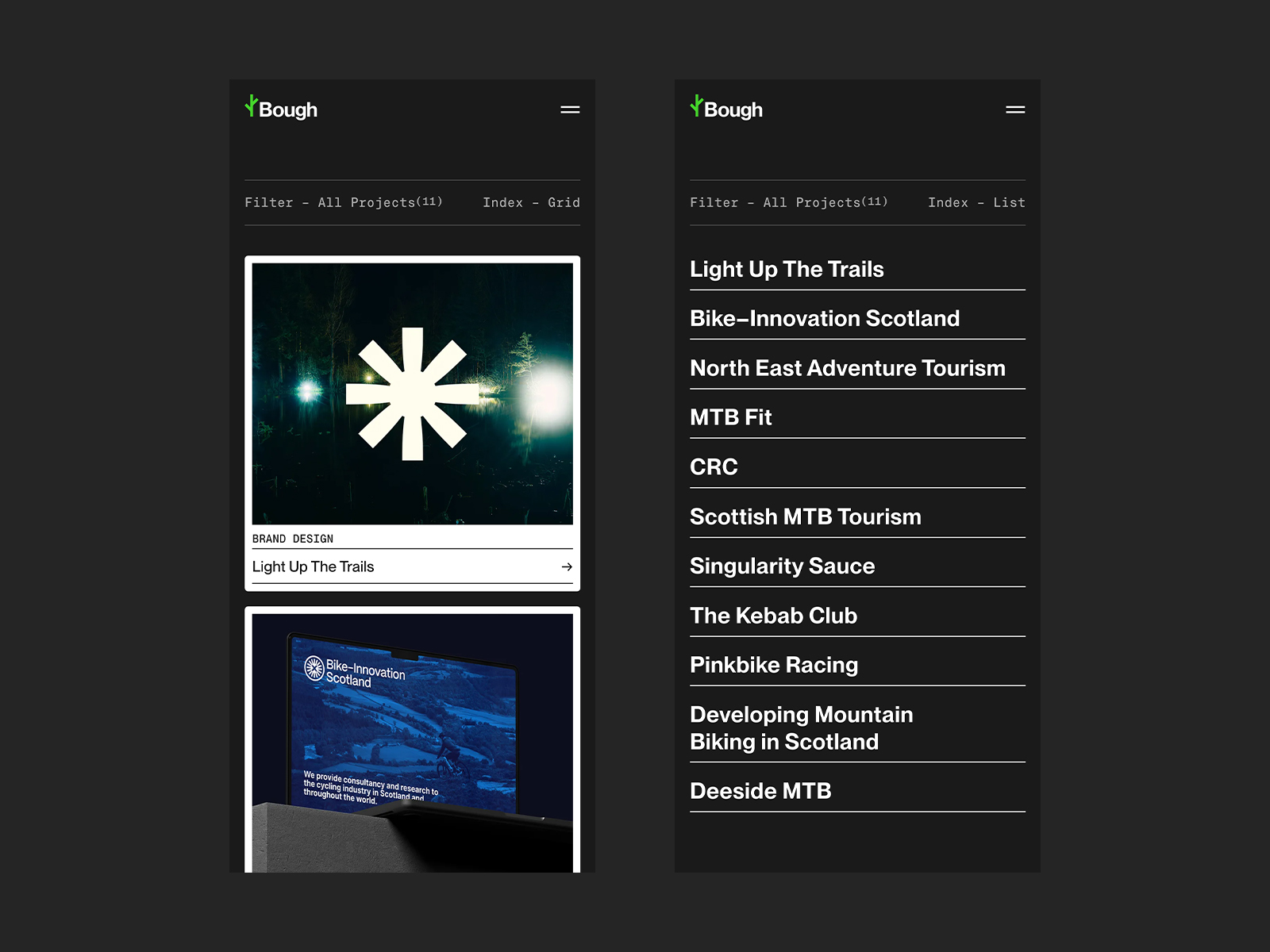Go to Singularity Sauce project
1270x952 pixels.
coord(782,566)
